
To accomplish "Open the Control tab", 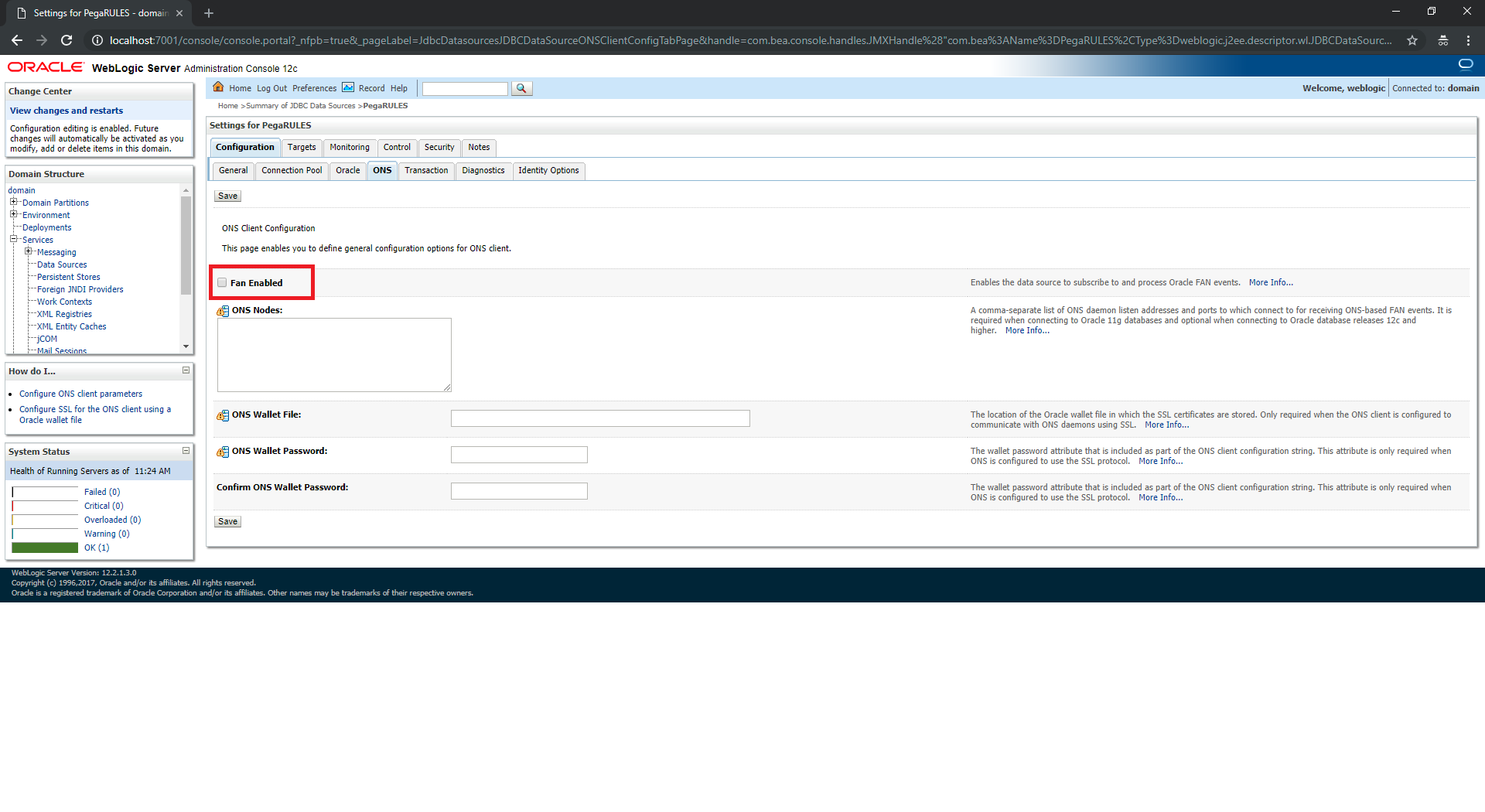I will [397, 148].
